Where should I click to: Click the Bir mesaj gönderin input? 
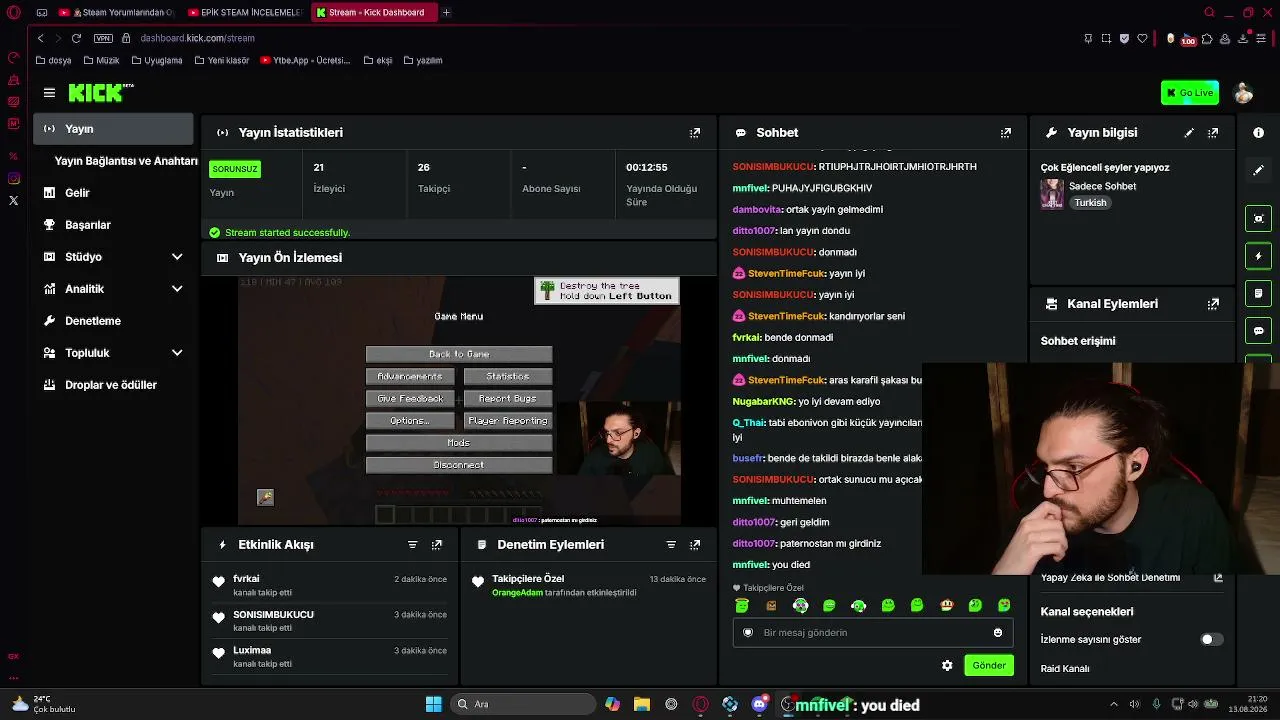(x=873, y=633)
